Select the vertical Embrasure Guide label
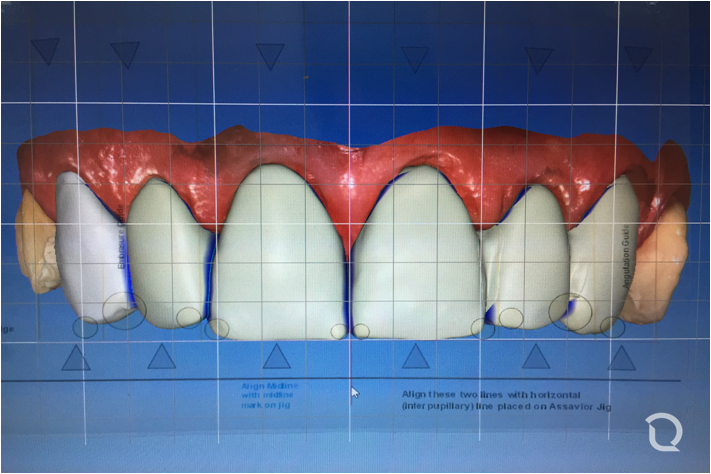The height and width of the screenshot is (474, 711). 121,237
